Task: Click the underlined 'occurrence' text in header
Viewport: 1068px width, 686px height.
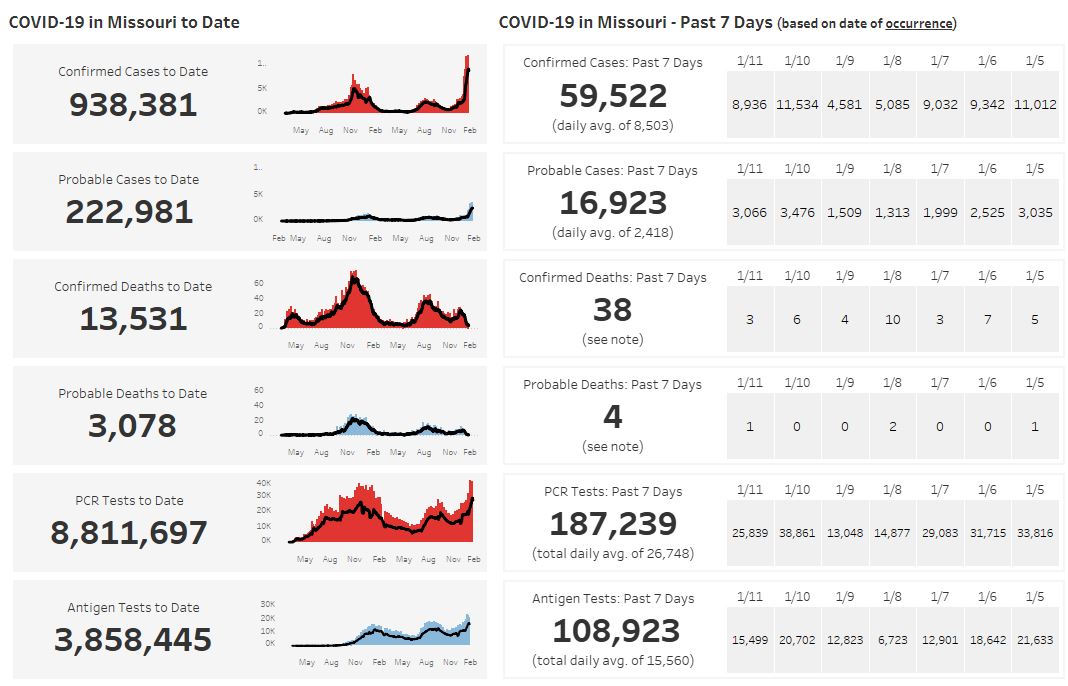Action: pos(918,23)
